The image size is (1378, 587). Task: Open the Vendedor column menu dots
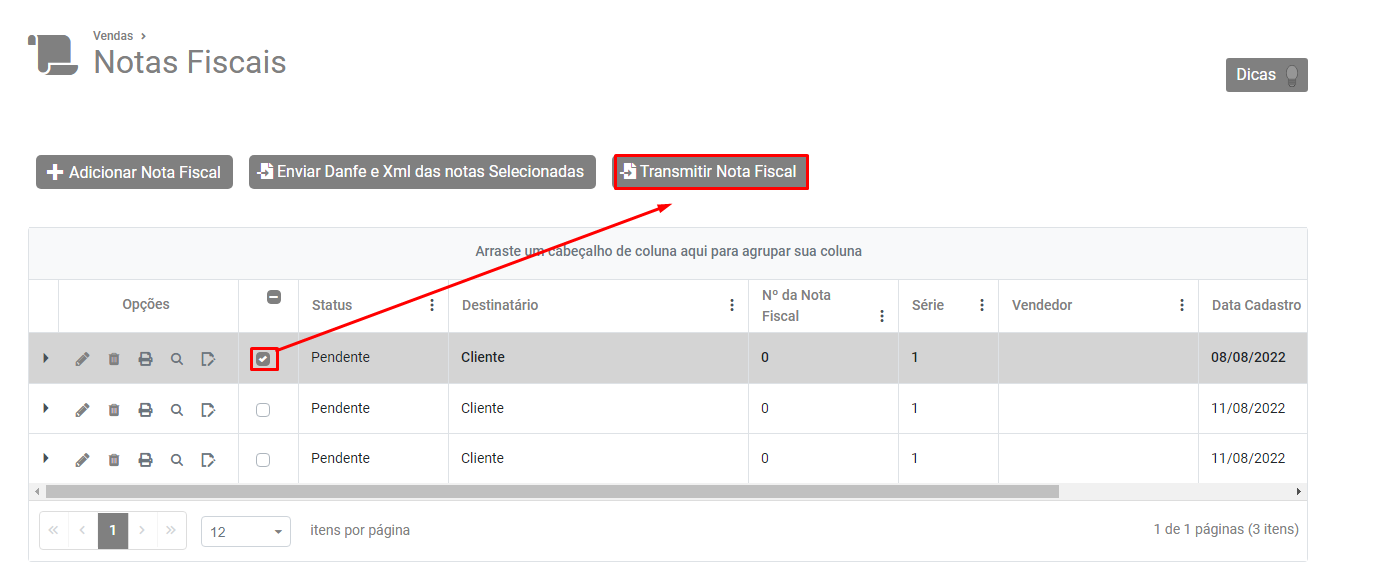[1182, 305]
